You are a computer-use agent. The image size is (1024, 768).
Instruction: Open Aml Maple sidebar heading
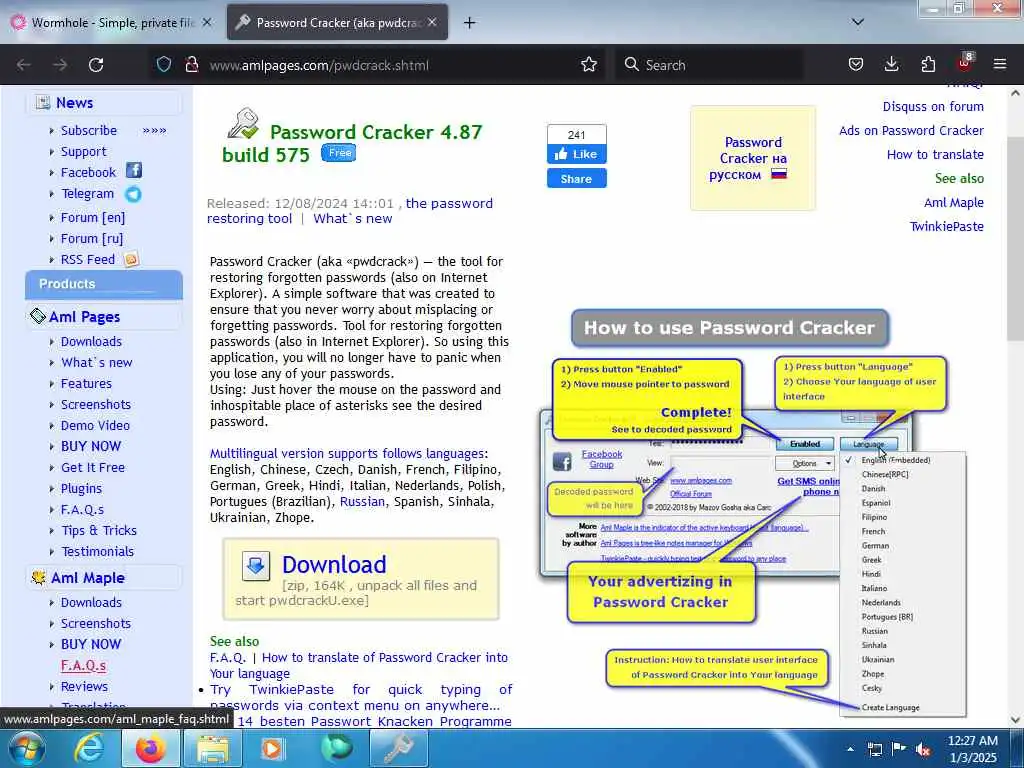tap(88, 578)
